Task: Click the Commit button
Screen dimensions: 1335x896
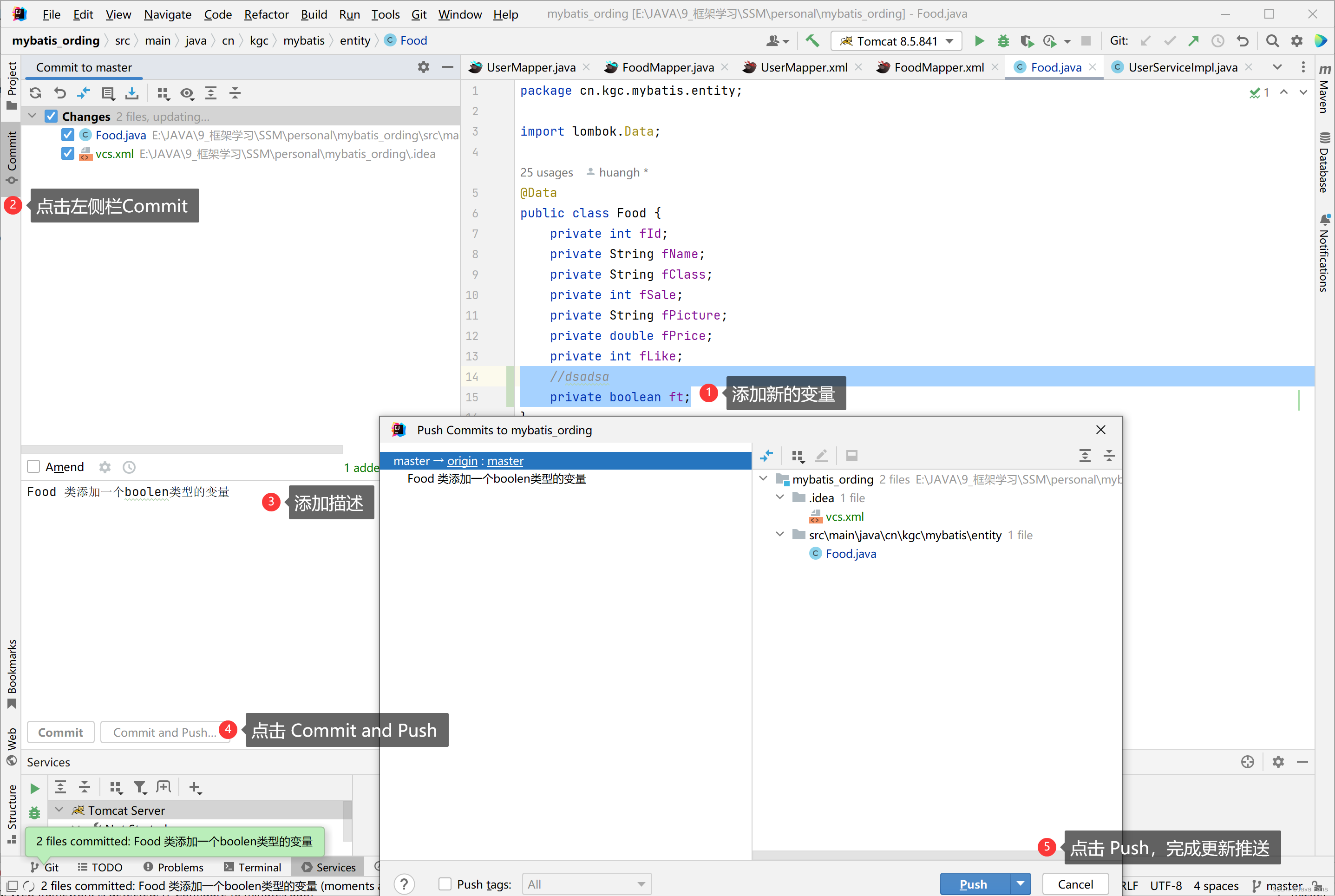Action: point(60,732)
